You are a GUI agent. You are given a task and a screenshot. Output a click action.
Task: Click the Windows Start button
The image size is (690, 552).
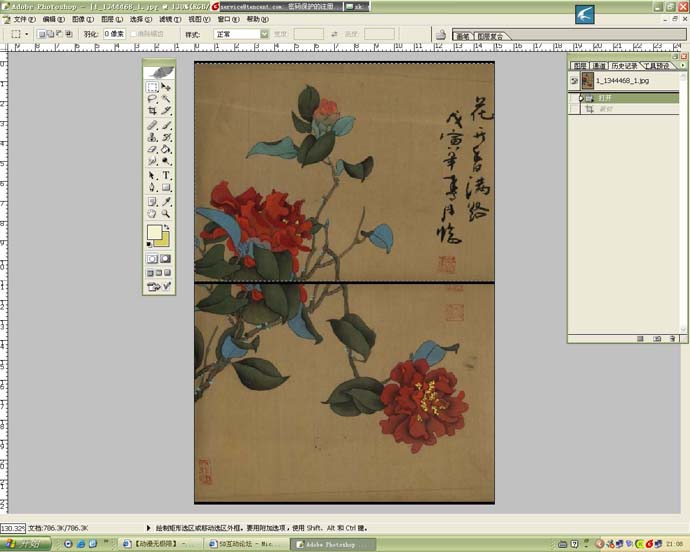click(25, 544)
